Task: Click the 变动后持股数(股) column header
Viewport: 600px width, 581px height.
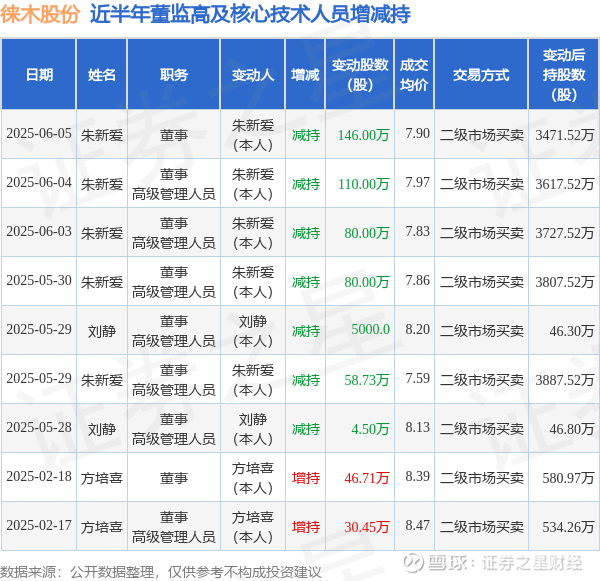Action: 564,75
